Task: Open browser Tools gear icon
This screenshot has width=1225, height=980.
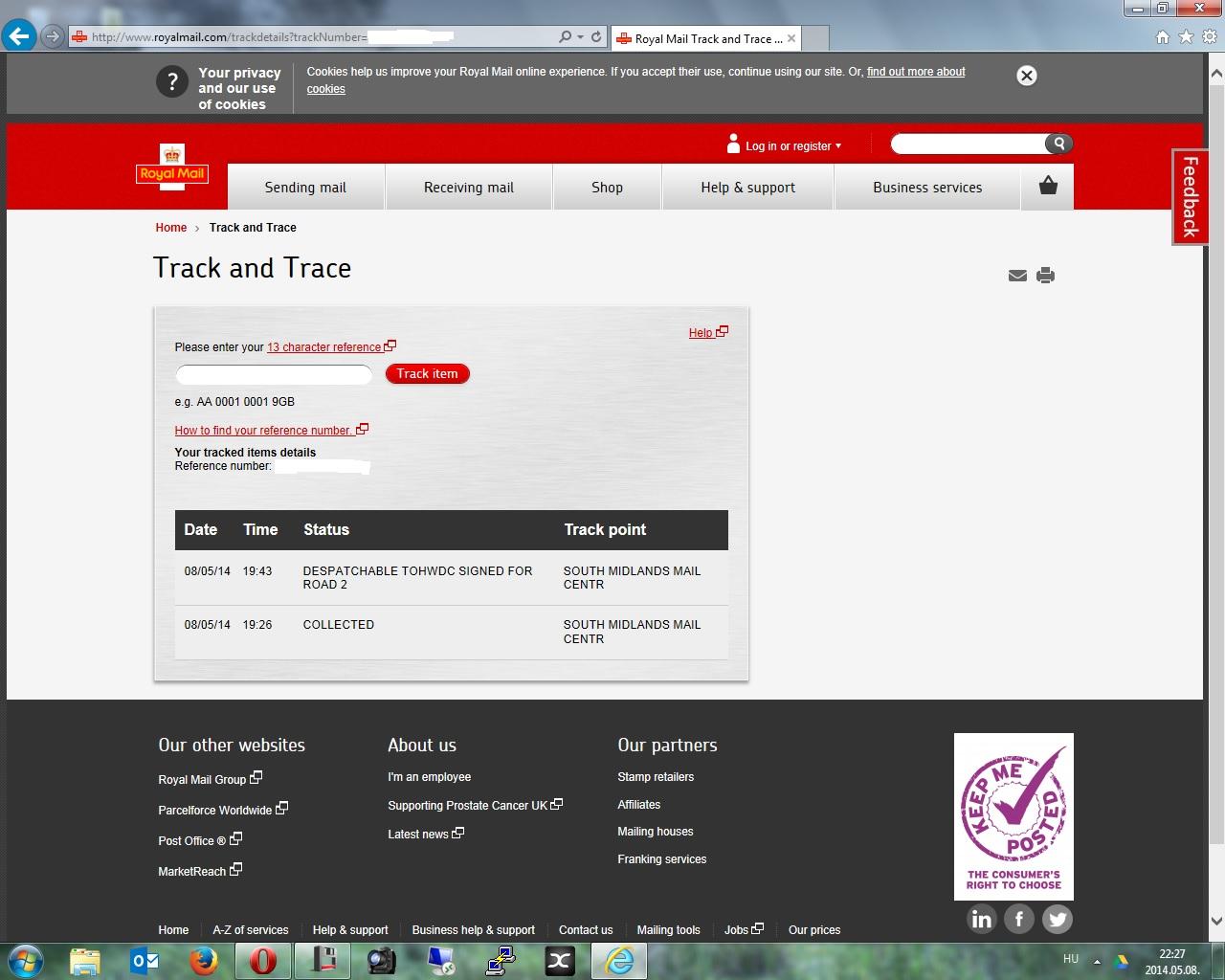Action: [x=1210, y=37]
